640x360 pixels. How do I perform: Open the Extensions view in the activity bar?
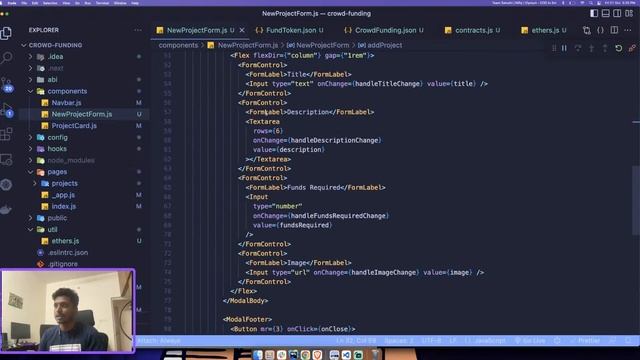[6, 134]
